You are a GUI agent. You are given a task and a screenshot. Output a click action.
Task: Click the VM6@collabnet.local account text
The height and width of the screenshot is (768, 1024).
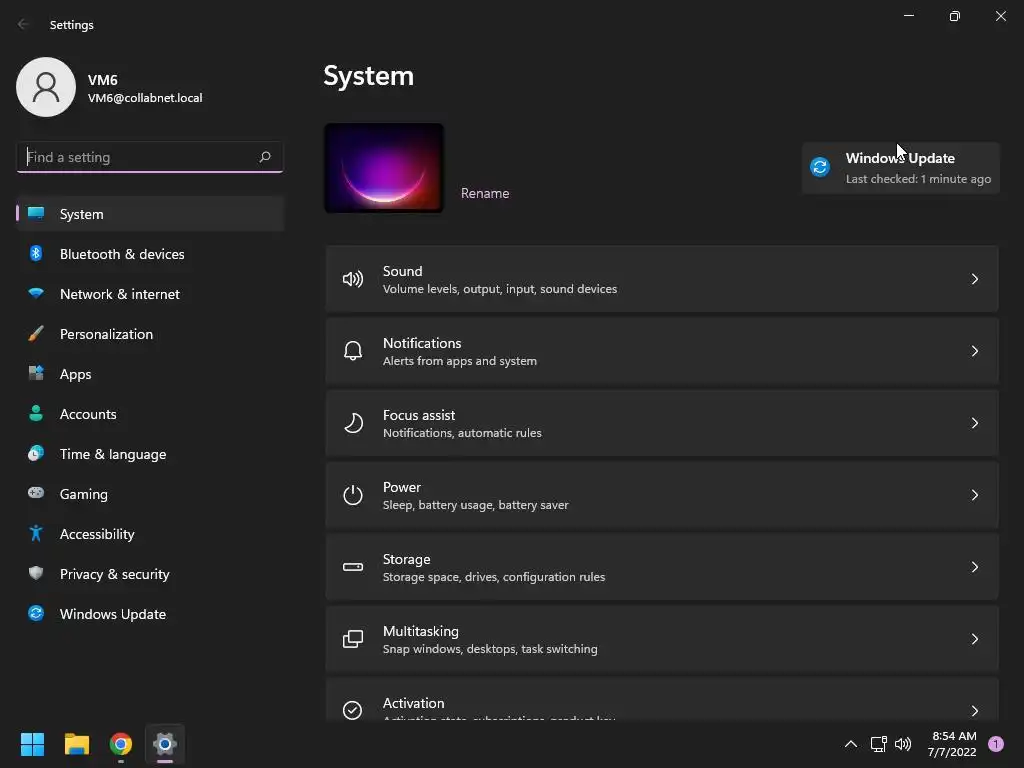point(145,98)
